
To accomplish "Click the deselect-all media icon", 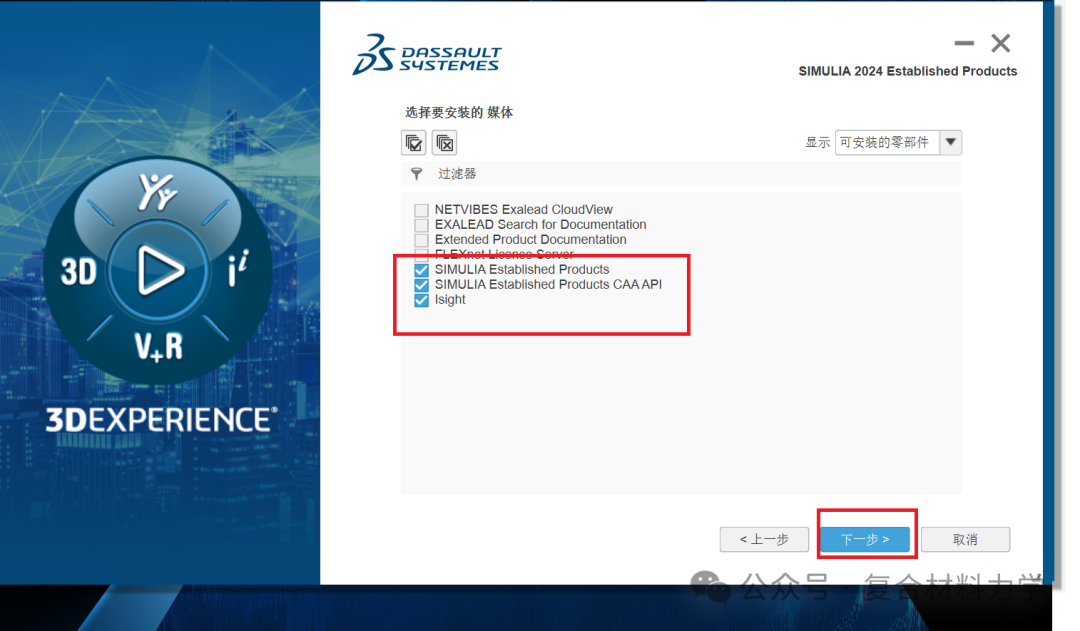I will pos(444,142).
